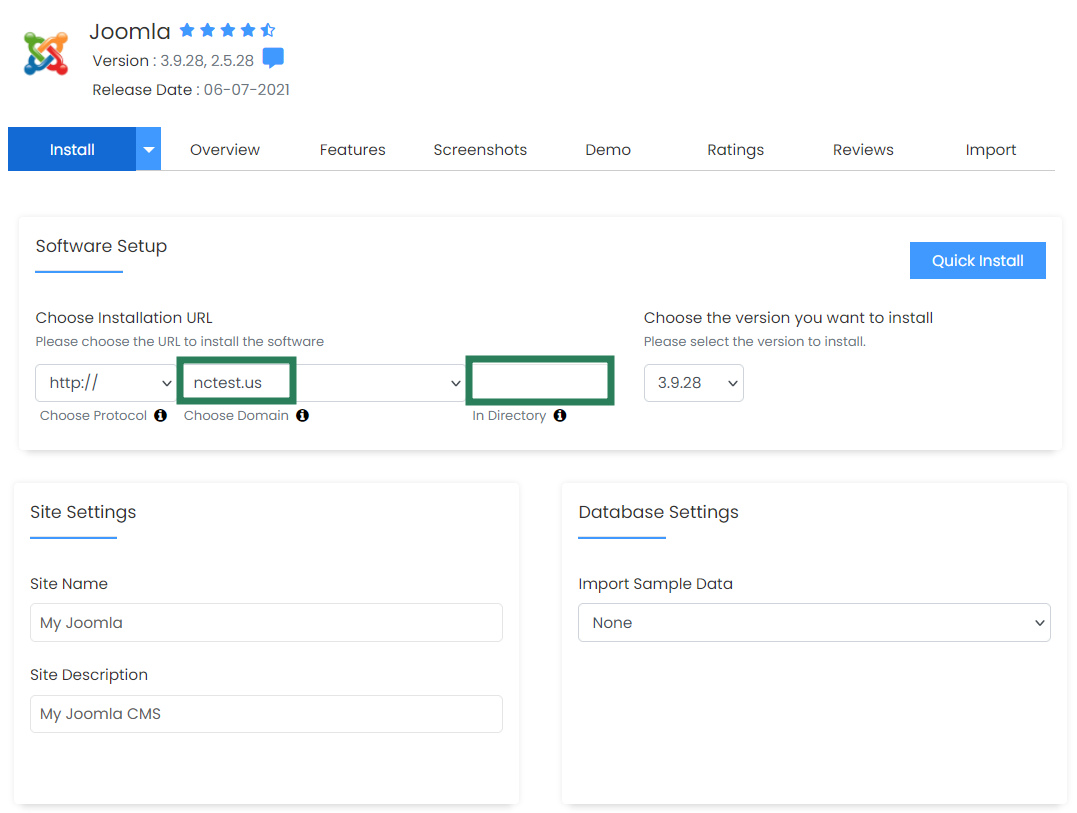
Task: Click the Quick Install button
Action: [978, 260]
